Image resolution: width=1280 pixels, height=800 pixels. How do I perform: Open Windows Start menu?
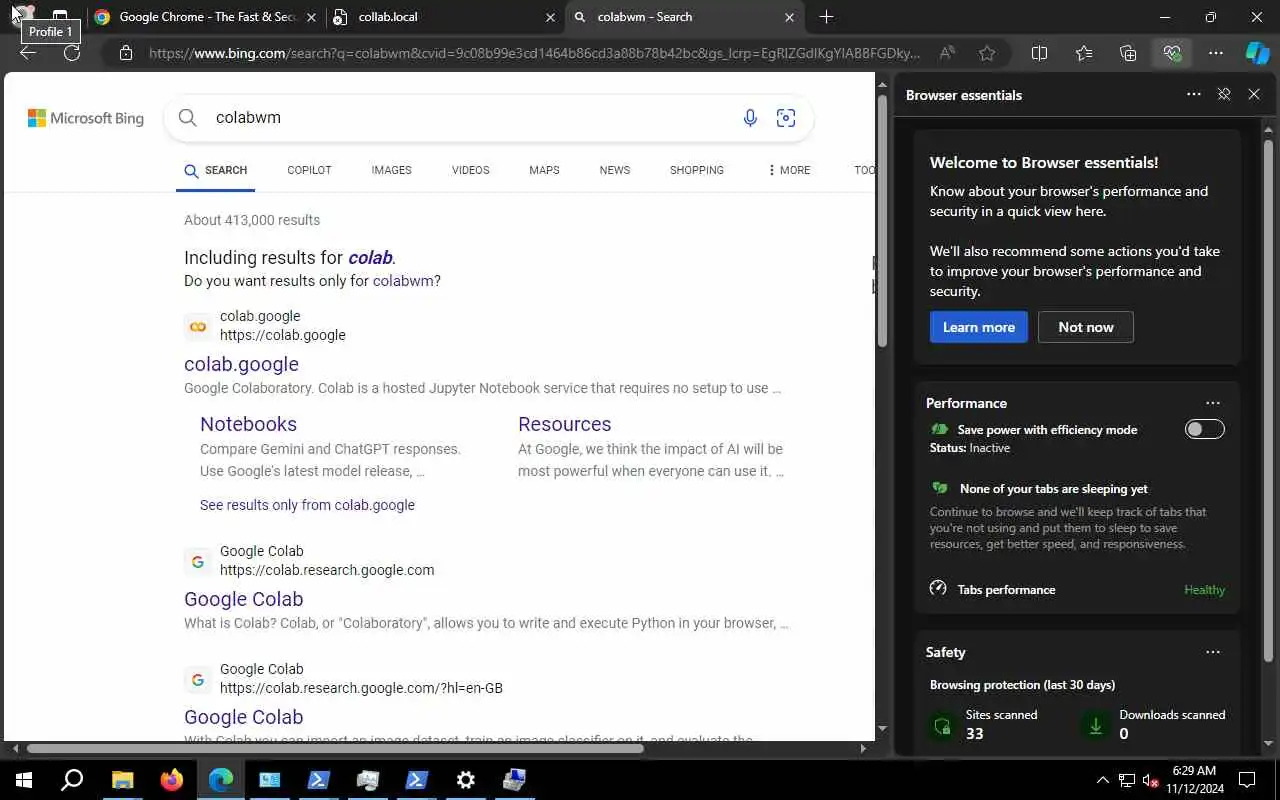24,780
